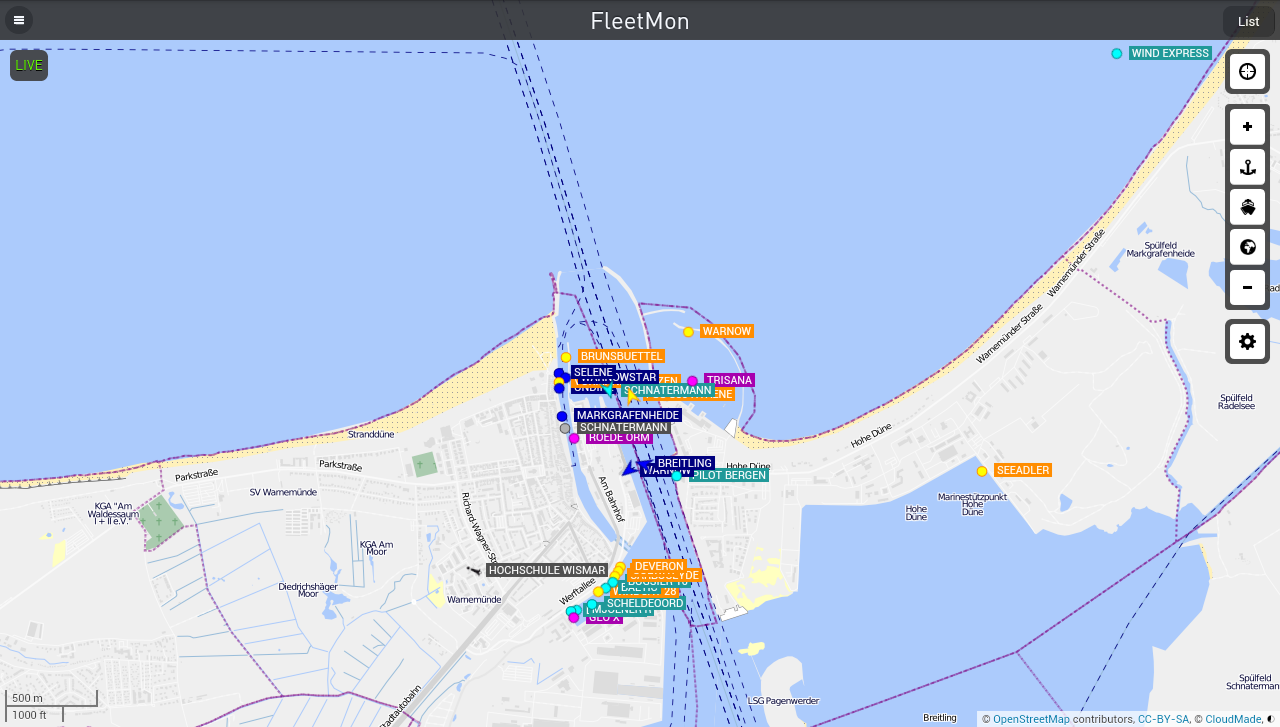Click the orange WARNOW label
This screenshot has height=727, width=1280.
coord(726,331)
